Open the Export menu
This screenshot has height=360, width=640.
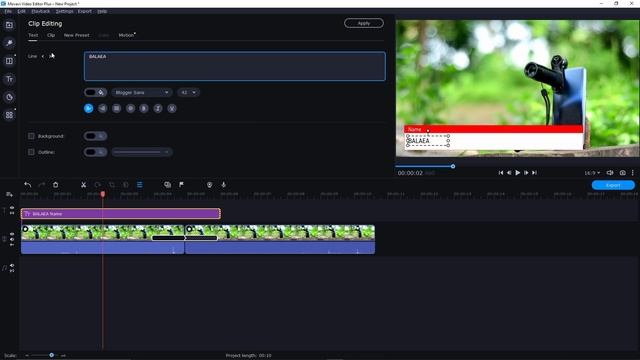coord(85,11)
